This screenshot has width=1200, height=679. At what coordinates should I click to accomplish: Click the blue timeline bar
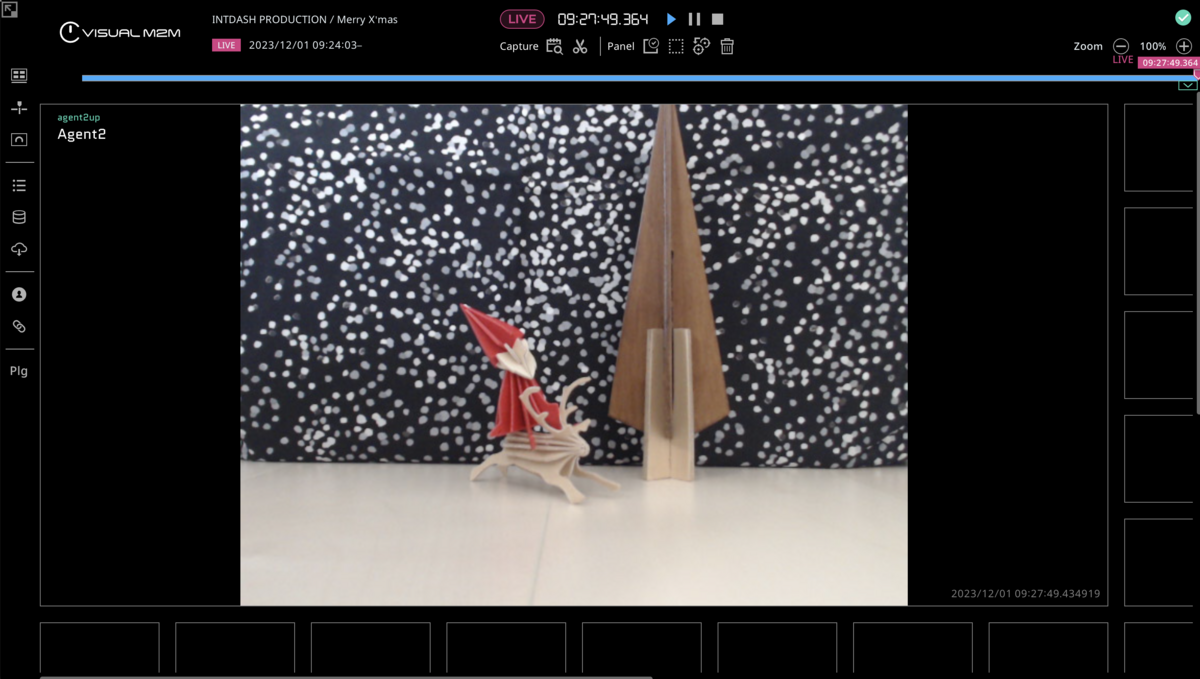click(x=638, y=77)
